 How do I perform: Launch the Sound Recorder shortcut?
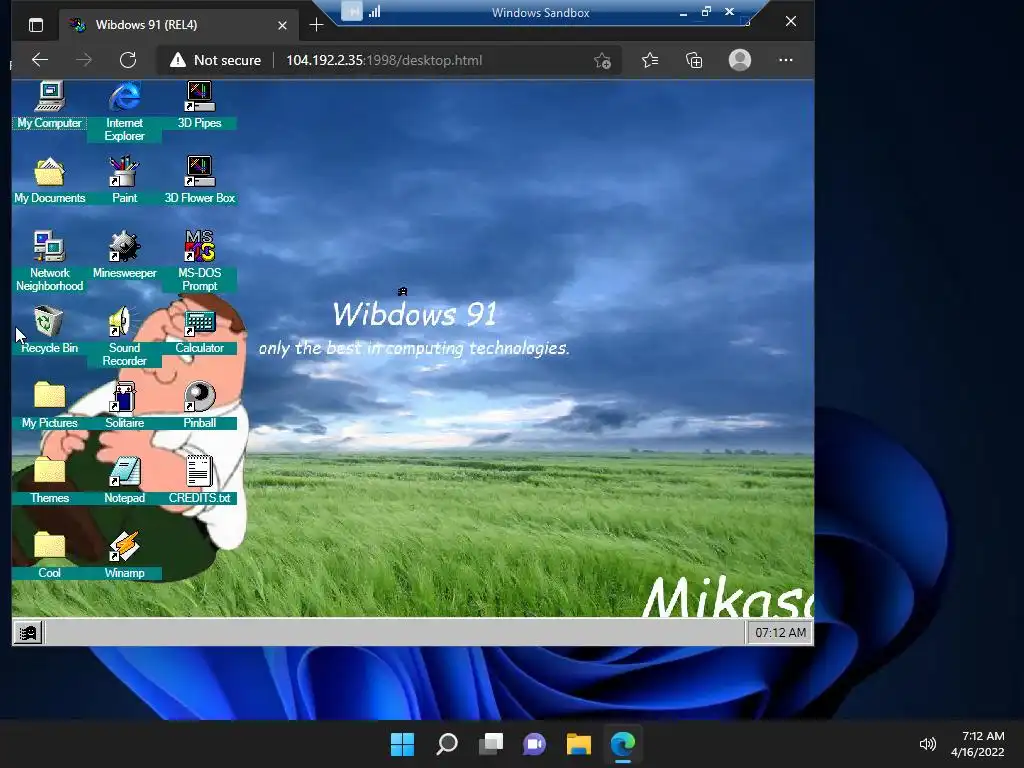[x=124, y=336]
